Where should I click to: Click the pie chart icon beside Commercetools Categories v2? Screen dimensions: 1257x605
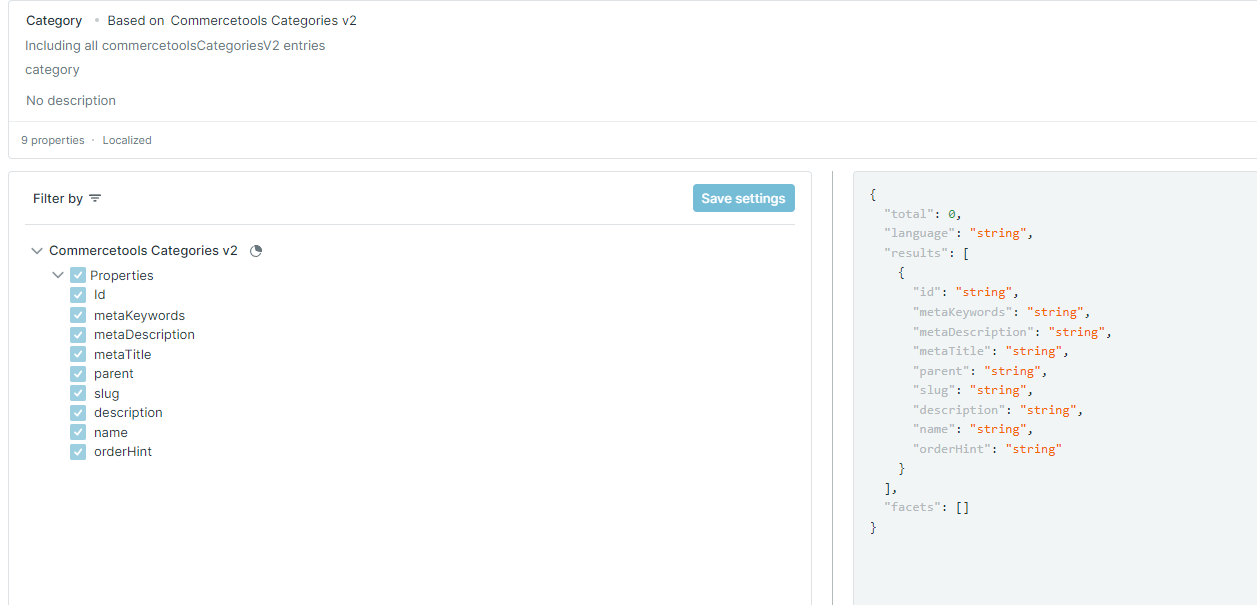tap(256, 251)
